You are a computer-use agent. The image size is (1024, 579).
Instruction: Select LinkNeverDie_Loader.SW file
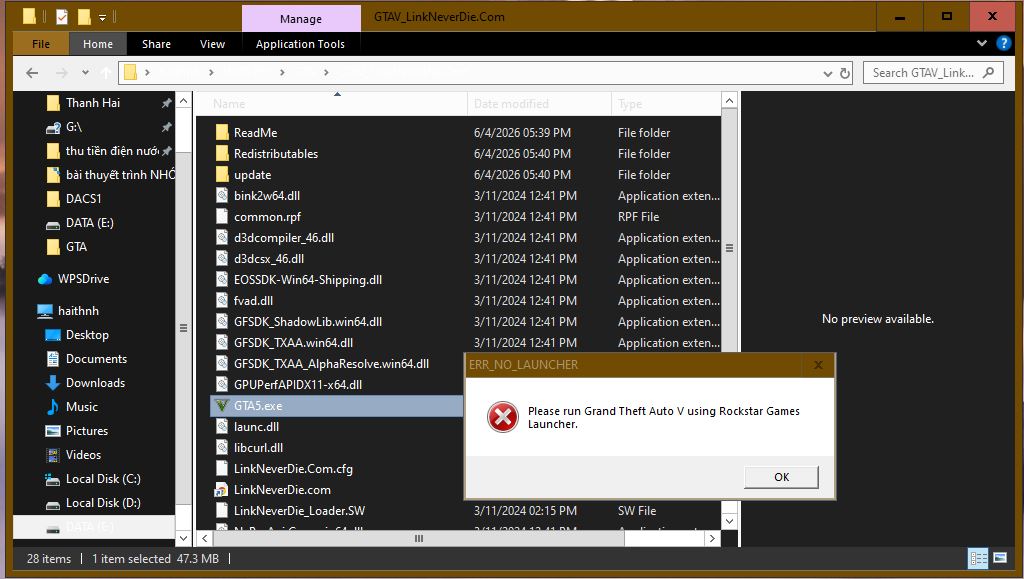coord(299,510)
